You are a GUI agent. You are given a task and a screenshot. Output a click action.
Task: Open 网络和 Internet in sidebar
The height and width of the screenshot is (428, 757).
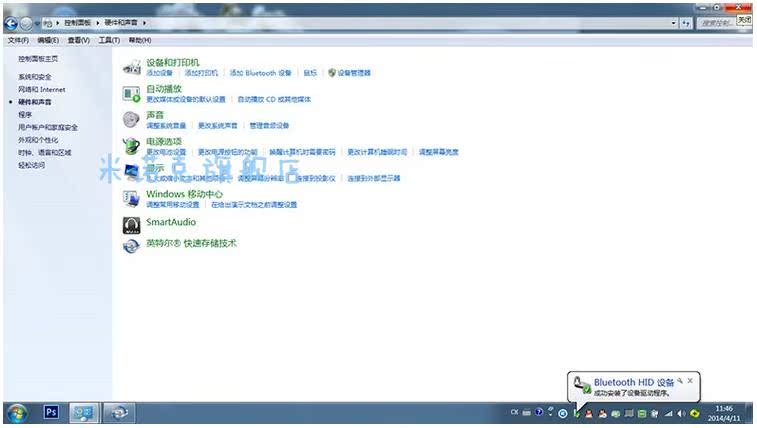click(x=42, y=89)
